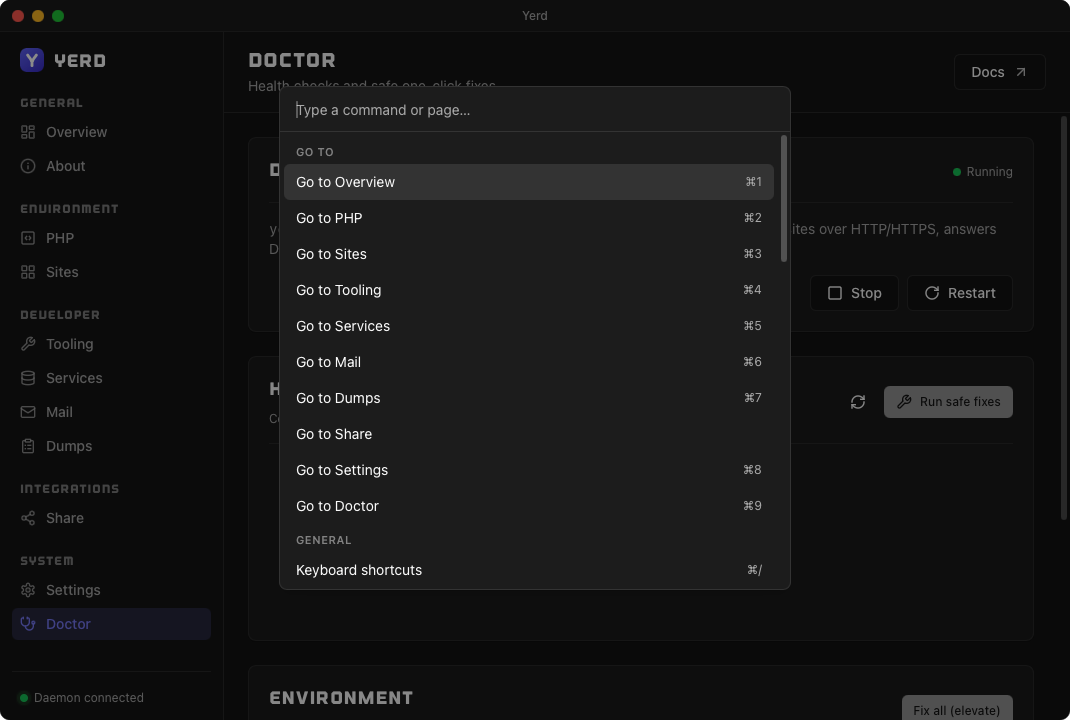This screenshot has width=1070, height=720.
Task: Choose Go to Tooling command
Action: pos(529,290)
